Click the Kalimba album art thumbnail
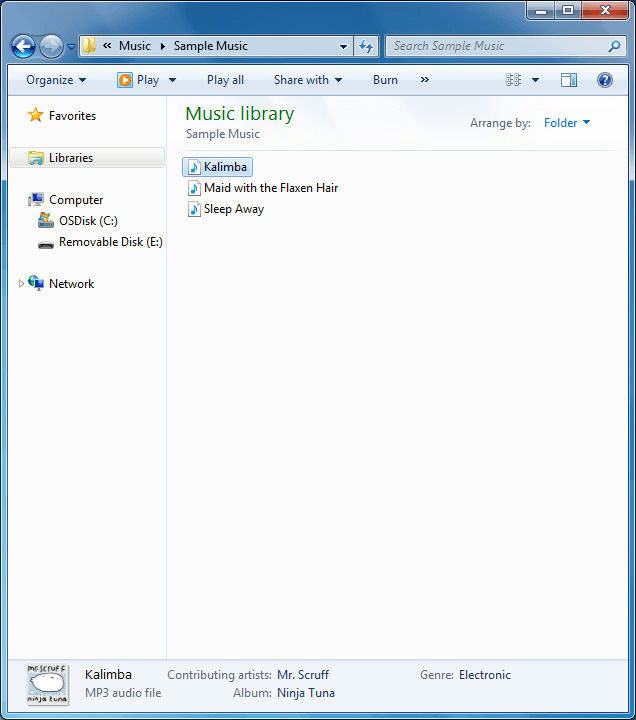 [47, 683]
